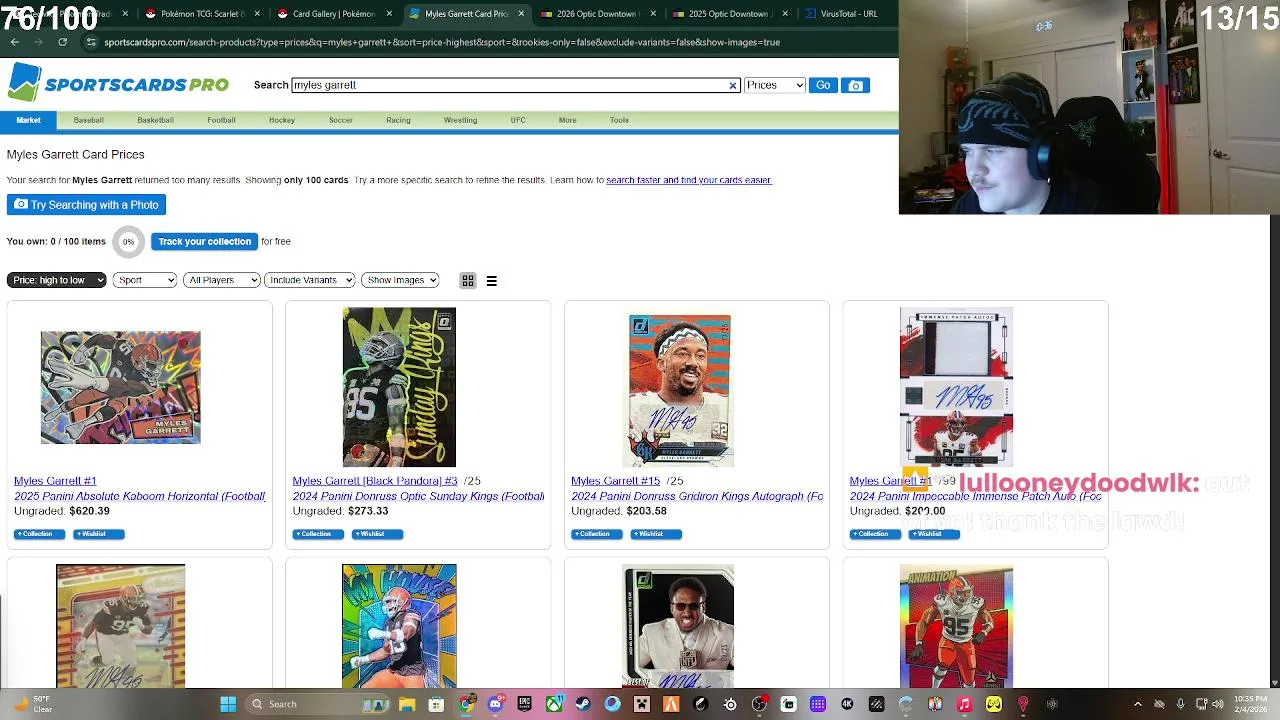Open Minecraft taskbar icon

642,704
